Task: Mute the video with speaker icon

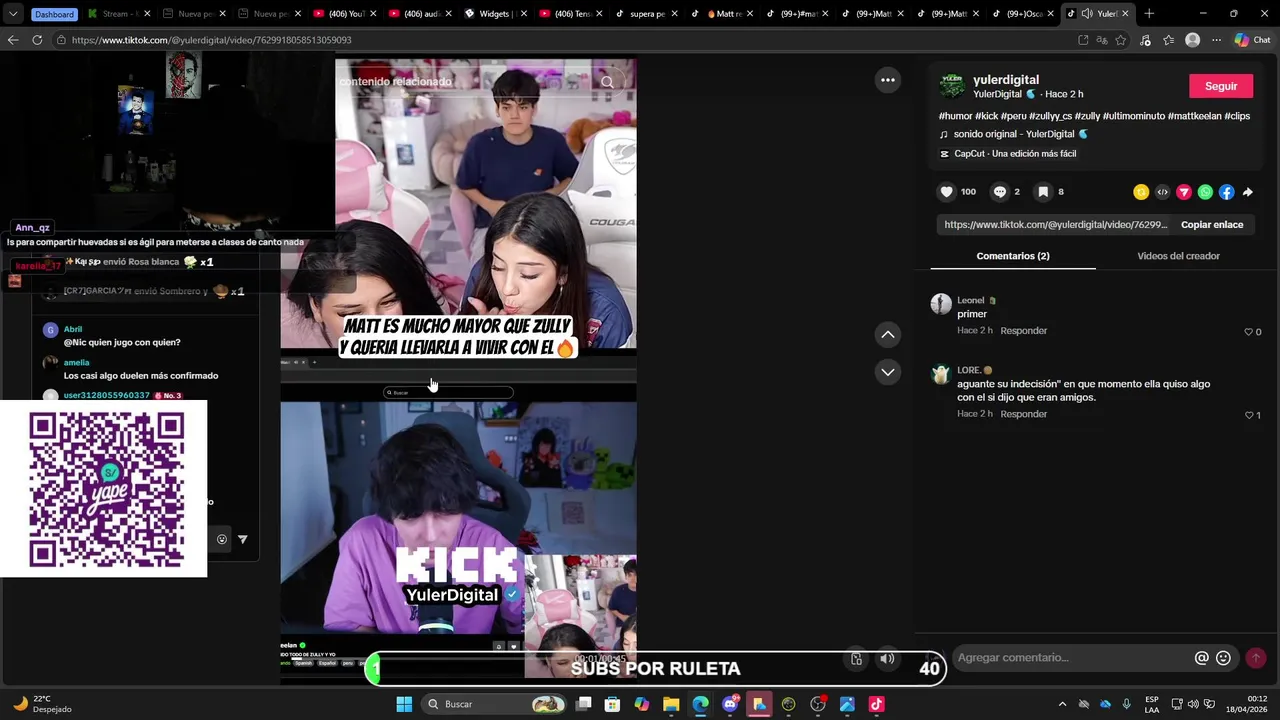Action: 887,659
